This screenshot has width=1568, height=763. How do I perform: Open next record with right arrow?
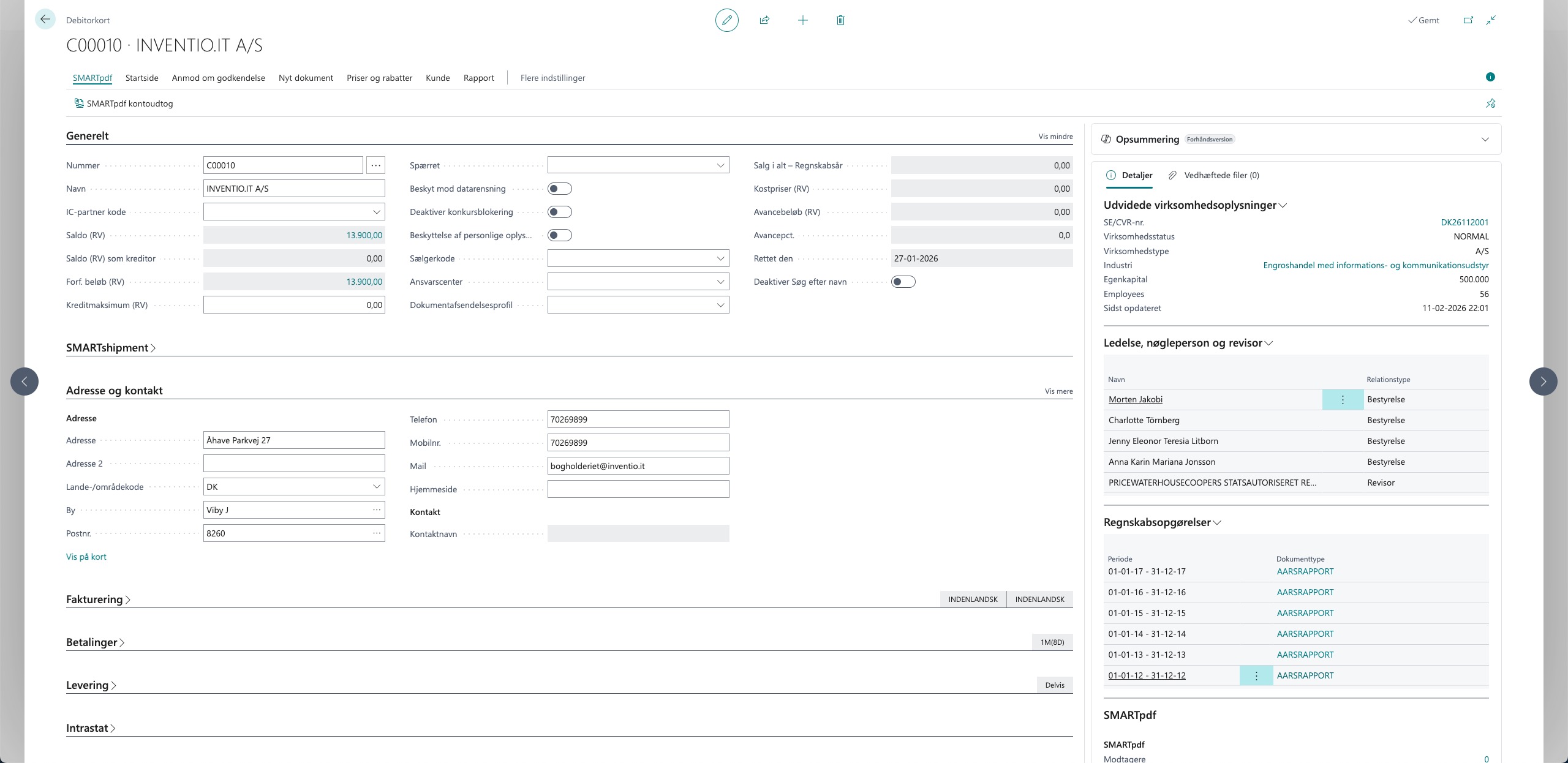[x=1543, y=382]
